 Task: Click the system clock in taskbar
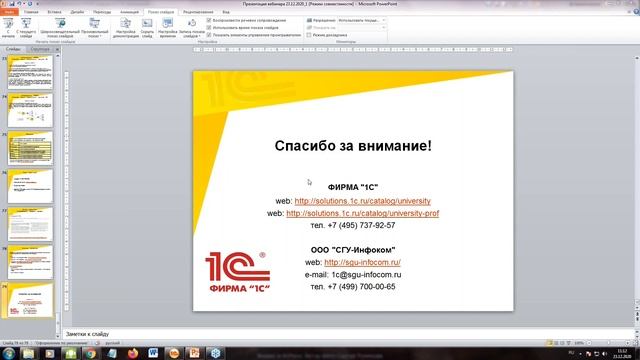tap(622, 353)
